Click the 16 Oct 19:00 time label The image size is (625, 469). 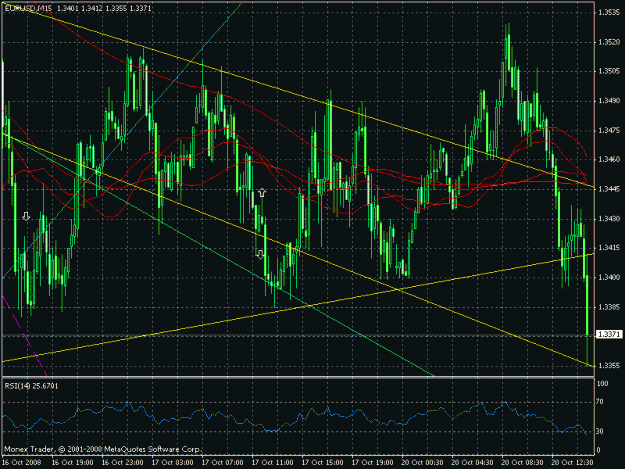pyautogui.click(x=73, y=462)
